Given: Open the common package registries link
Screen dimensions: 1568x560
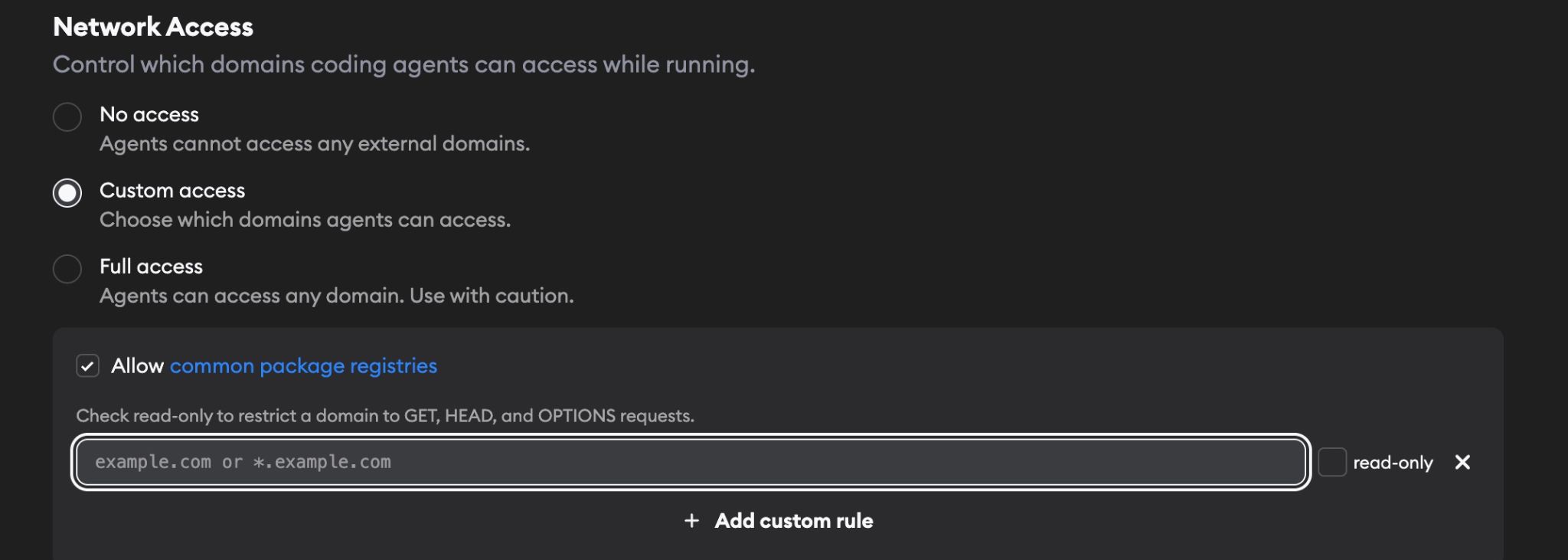Looking at the screenshot, I should click(x=303, y=366).
